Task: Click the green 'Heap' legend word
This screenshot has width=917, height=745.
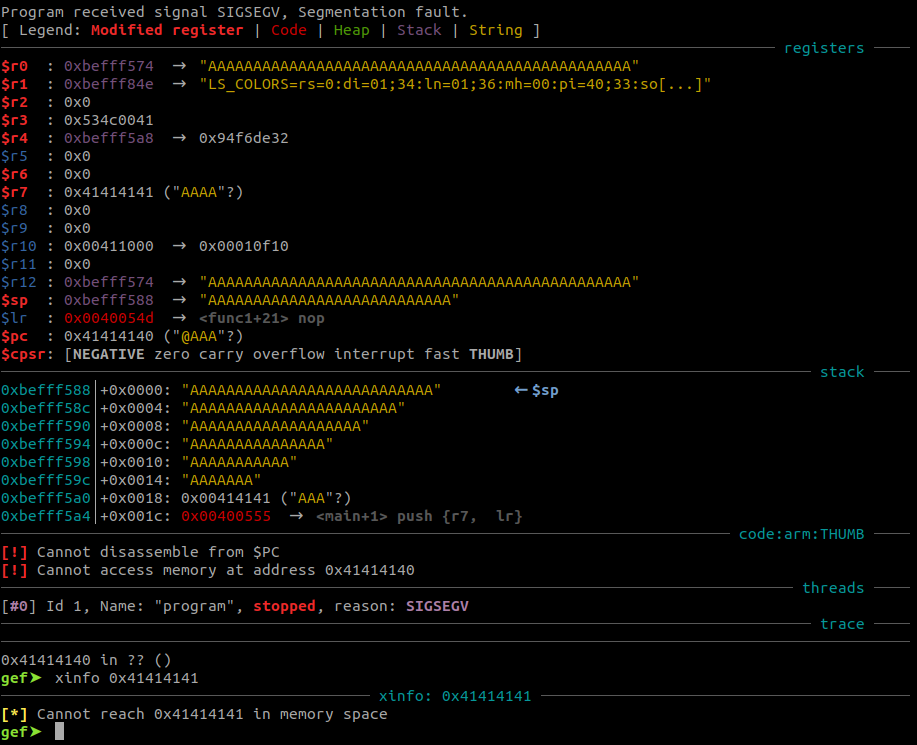Action: 351,30
